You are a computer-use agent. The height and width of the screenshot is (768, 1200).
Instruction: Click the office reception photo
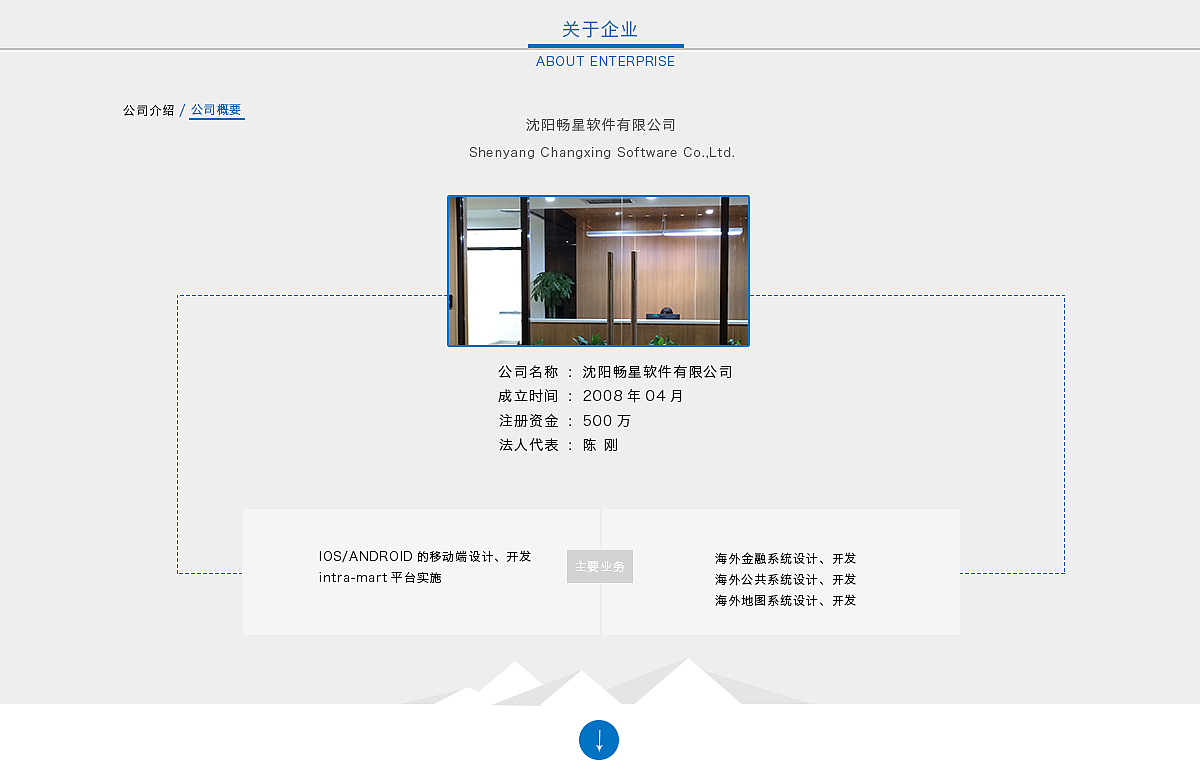click(597, 271)
